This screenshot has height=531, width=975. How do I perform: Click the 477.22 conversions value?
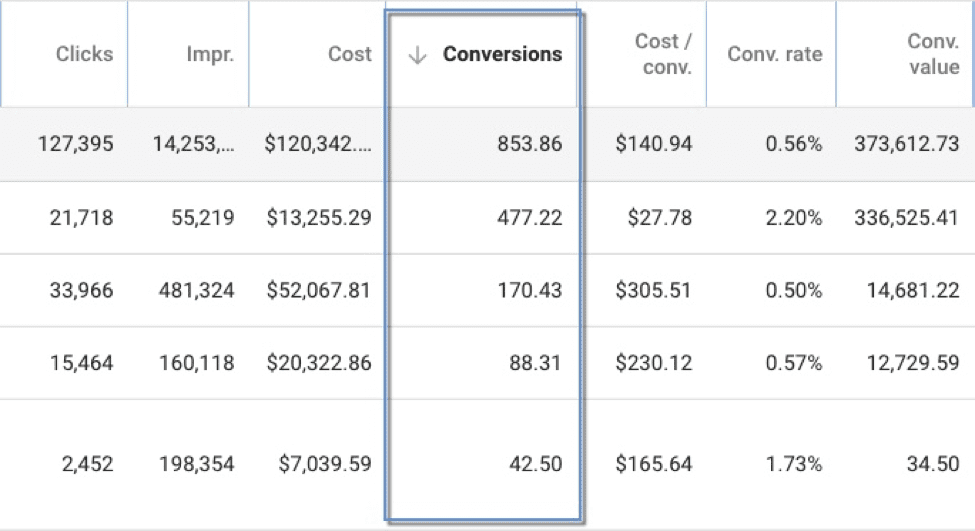click(529, 217)
